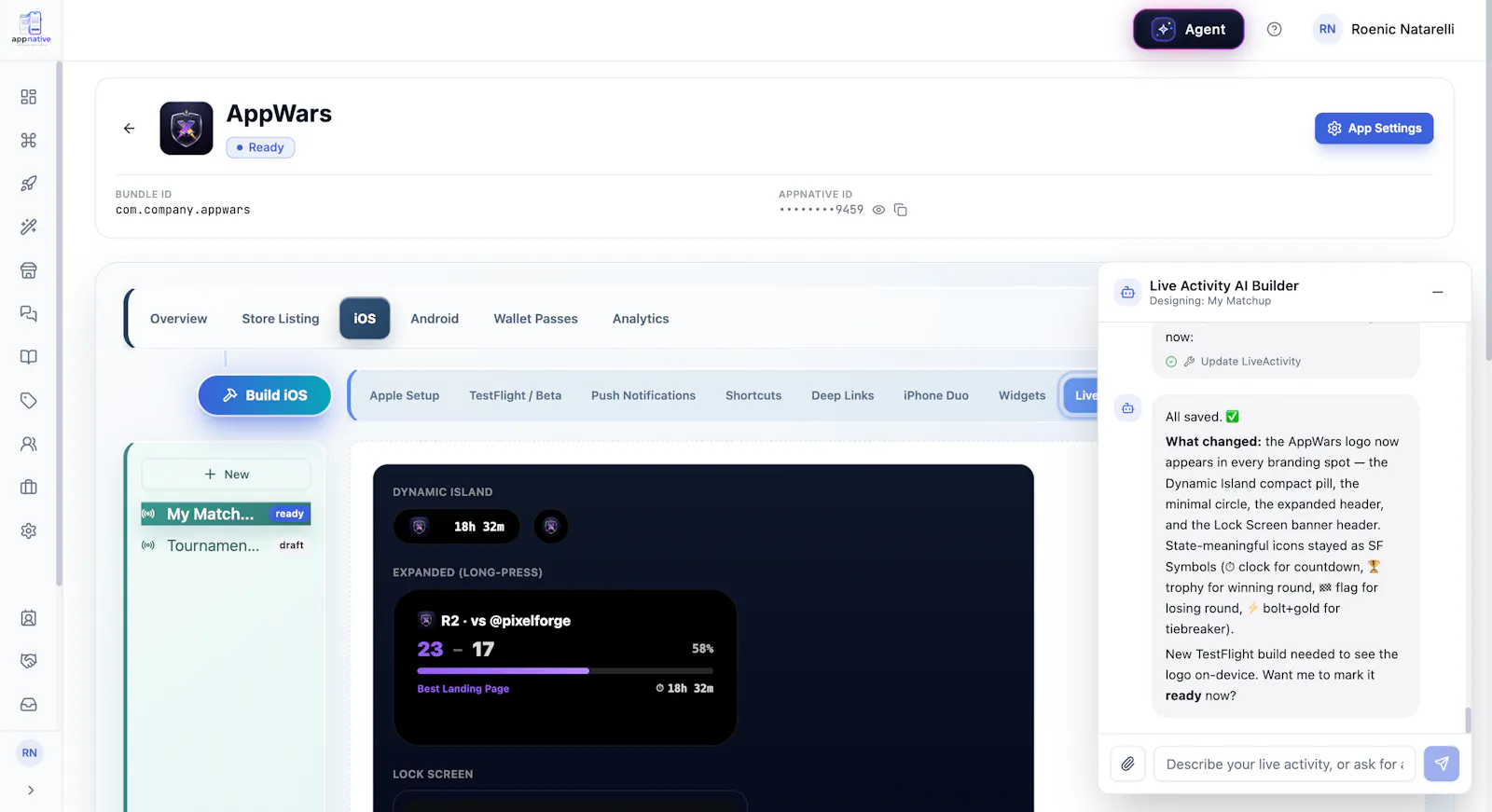Open the Push Notifications sub-tab
The height and width of the screenshot is (812, 1492).
(643, 395)
